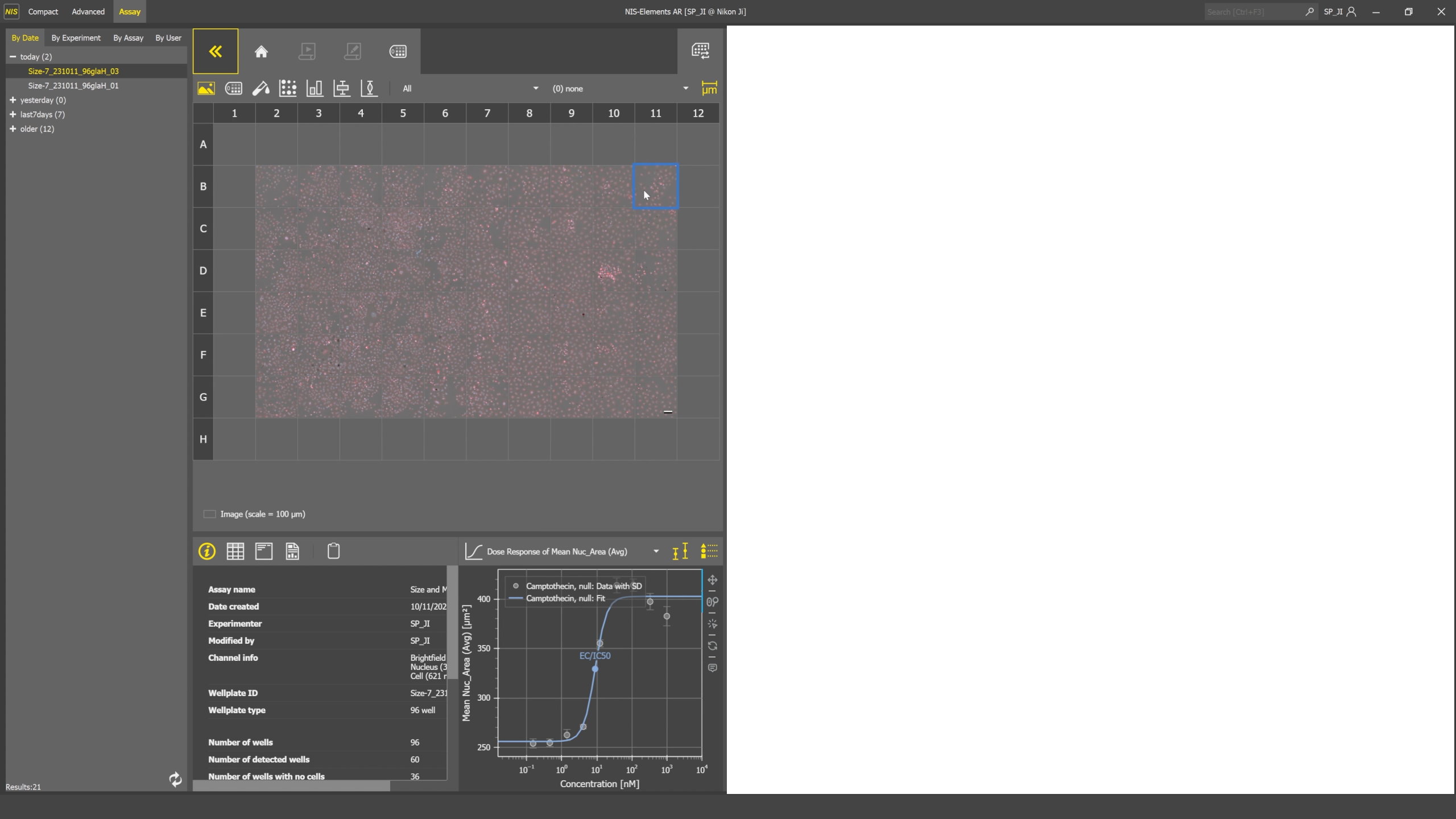Select the By Experiment tab
This screenshot has width=1456, height=819.
pos(76,38)
